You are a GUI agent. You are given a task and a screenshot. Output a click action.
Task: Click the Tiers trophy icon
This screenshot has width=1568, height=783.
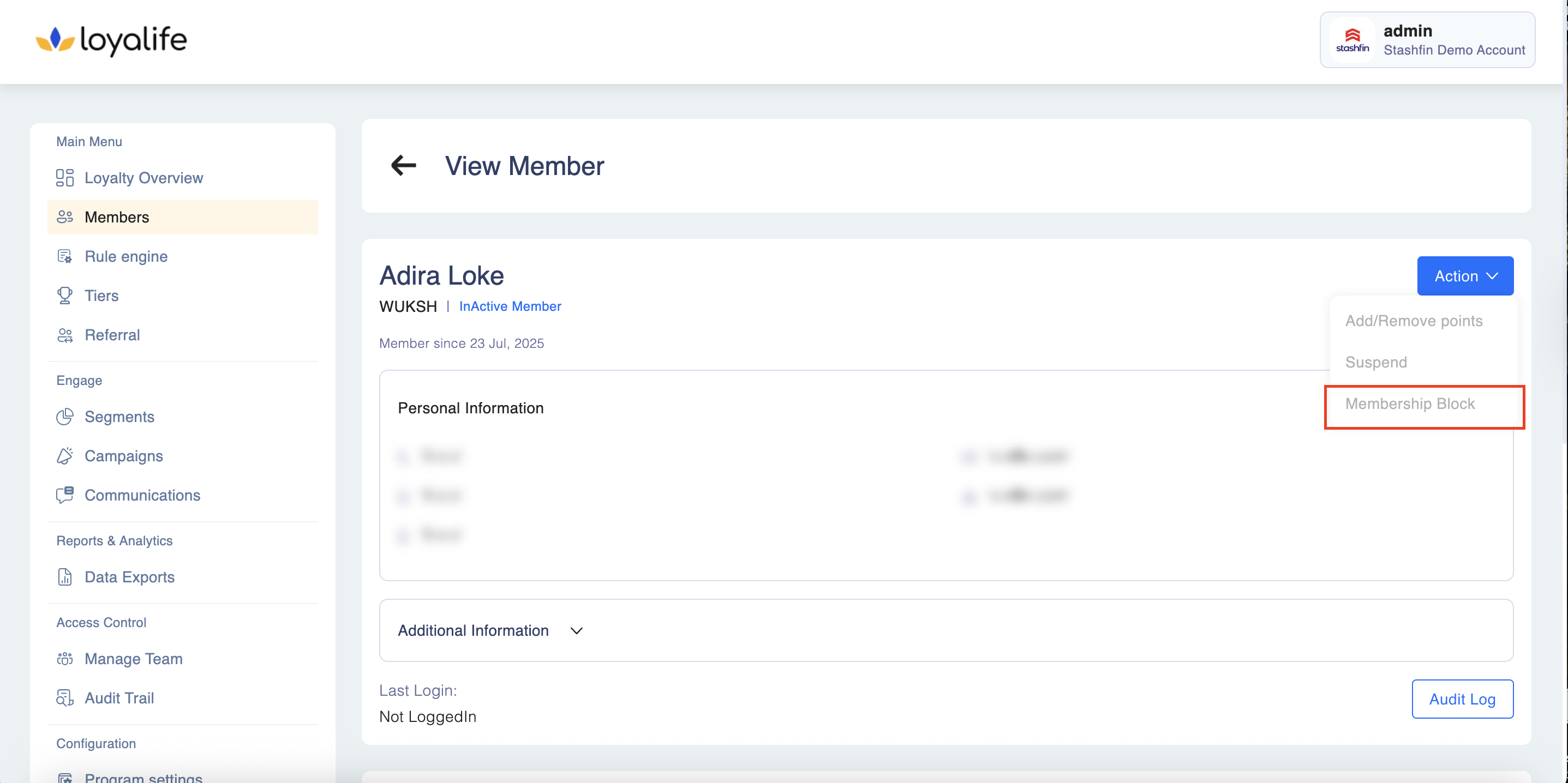point(64,296)
